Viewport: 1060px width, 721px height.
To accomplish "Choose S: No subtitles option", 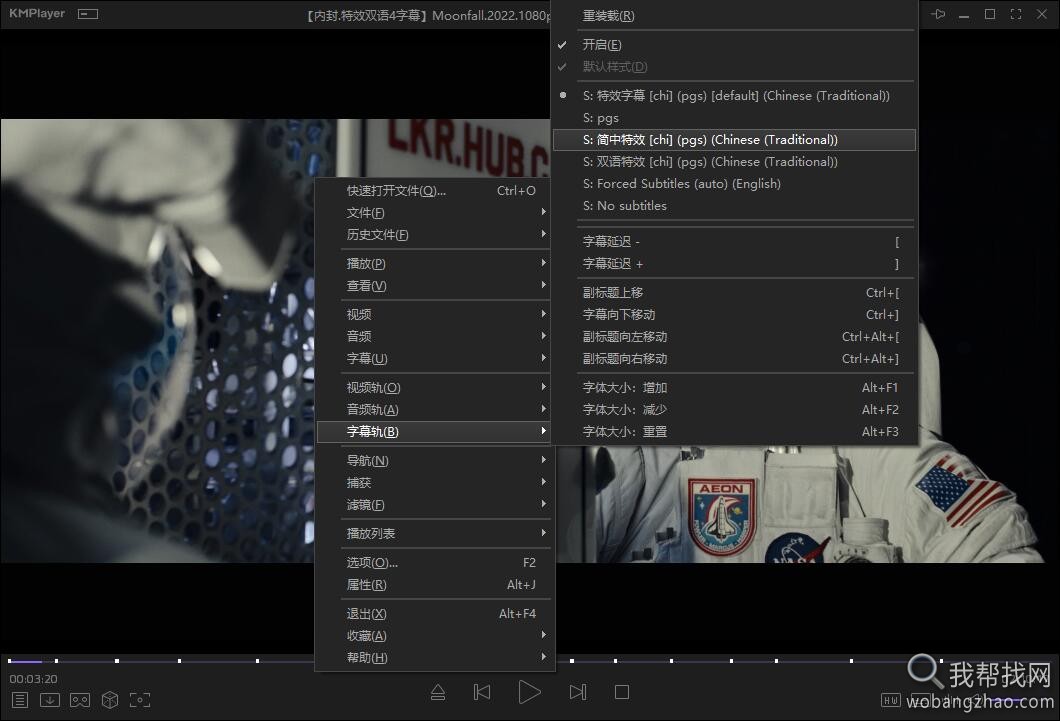I will [734, 206].
